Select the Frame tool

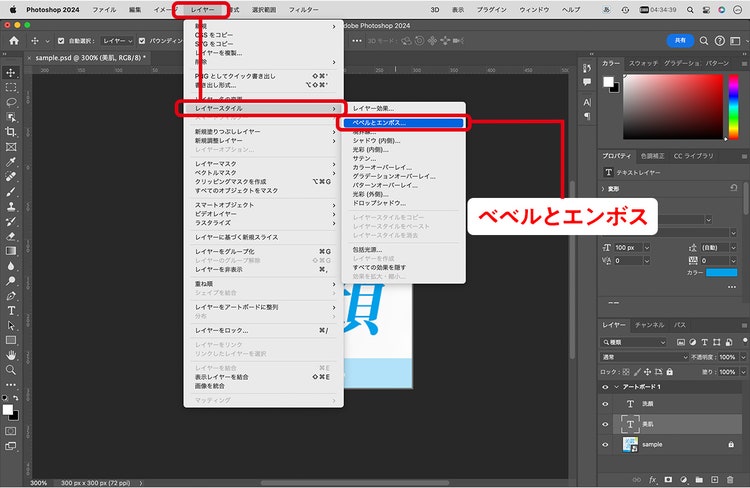(x=11, y=147)
